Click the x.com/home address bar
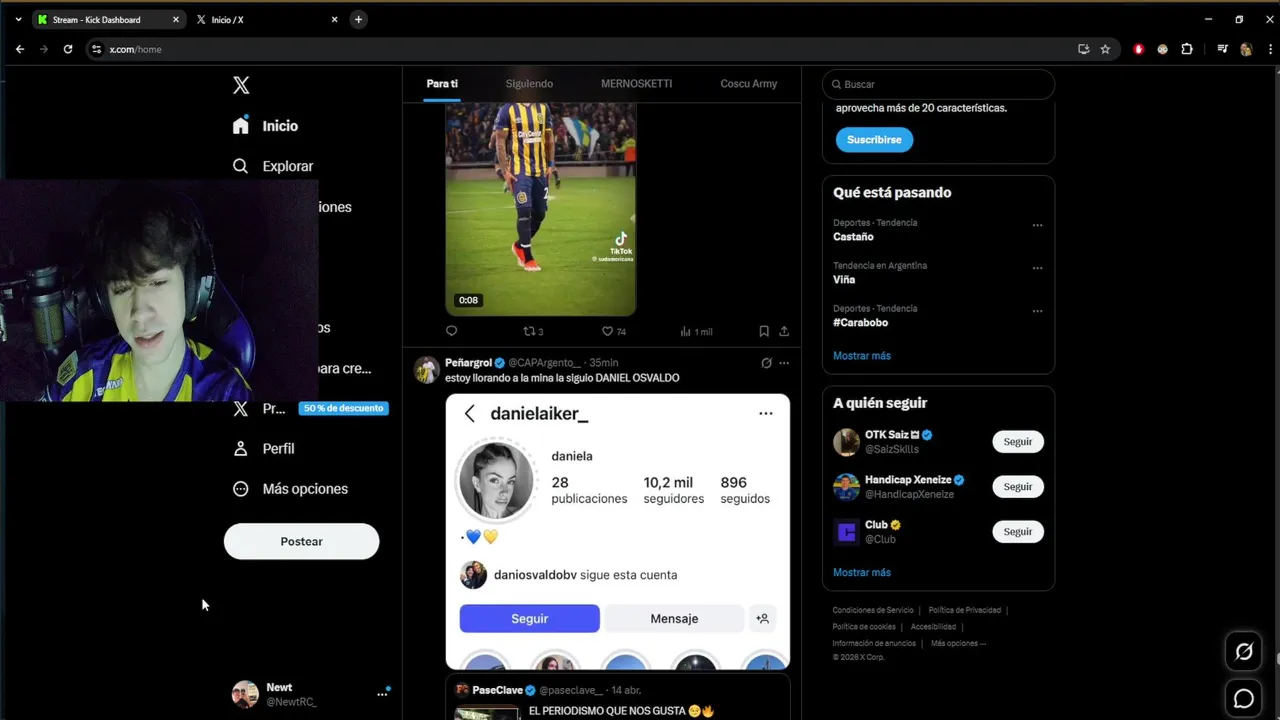Image resolution: width=1280 pixels, height=720 pixels. 580,49
